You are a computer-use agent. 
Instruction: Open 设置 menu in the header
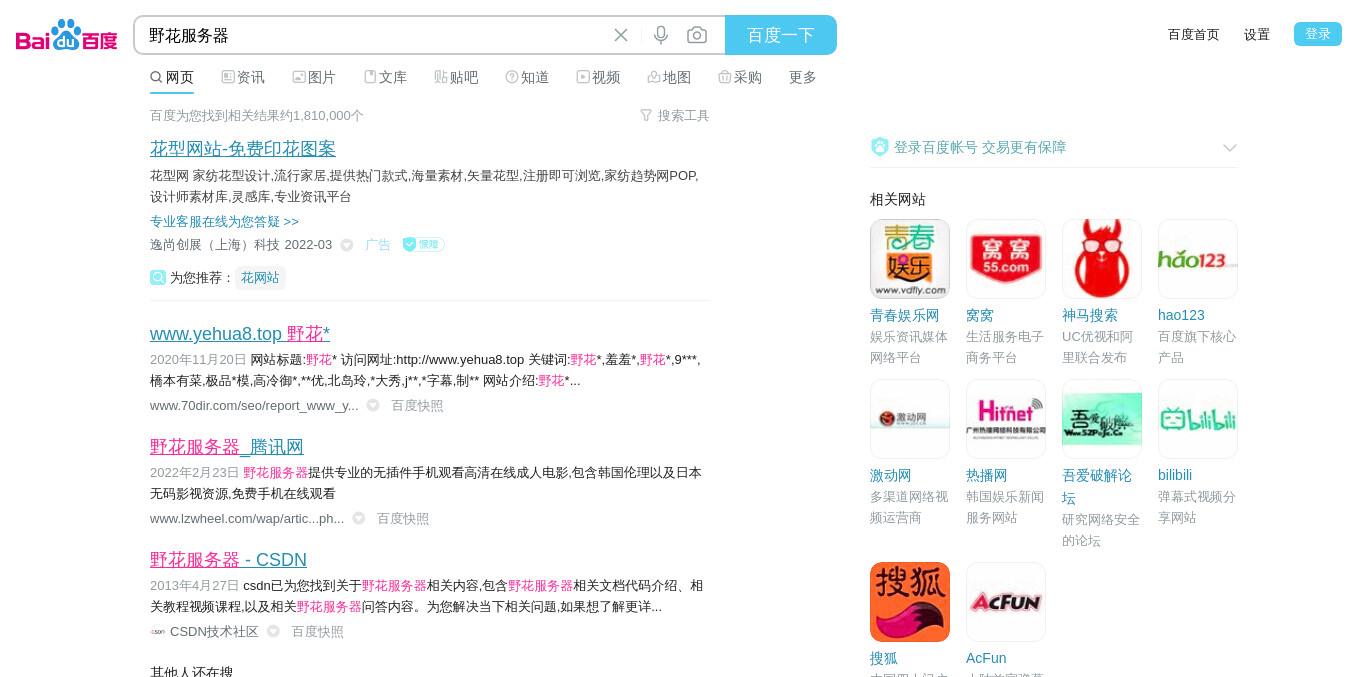1257,34
